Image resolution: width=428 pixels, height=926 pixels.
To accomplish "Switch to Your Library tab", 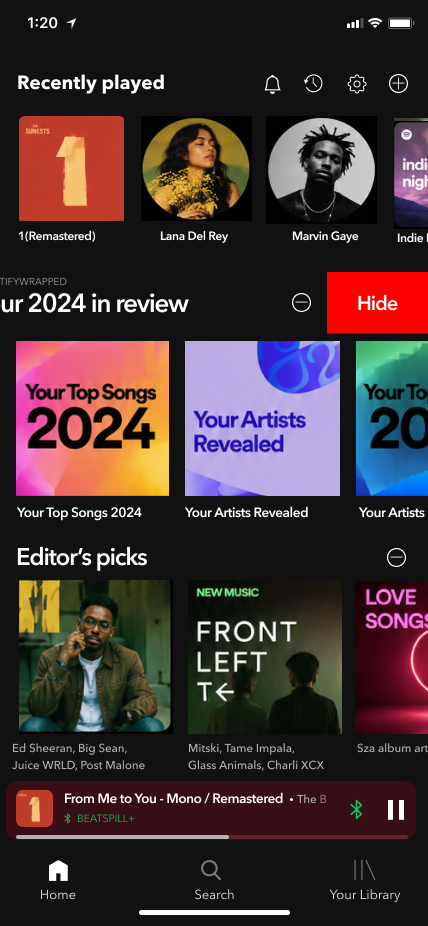I will point(364,880).
